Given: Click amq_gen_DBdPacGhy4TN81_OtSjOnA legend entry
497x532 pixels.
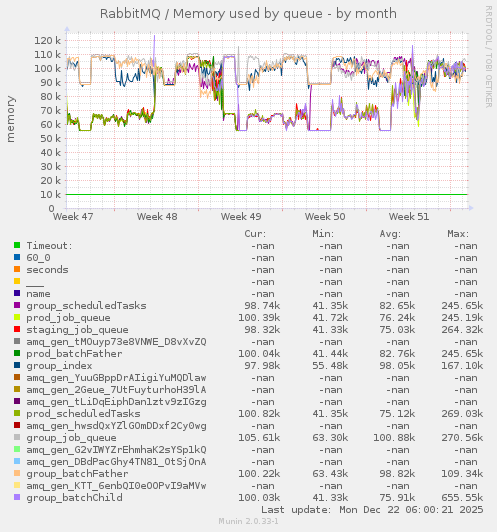Looking at the screenshot, I should 116,462.
